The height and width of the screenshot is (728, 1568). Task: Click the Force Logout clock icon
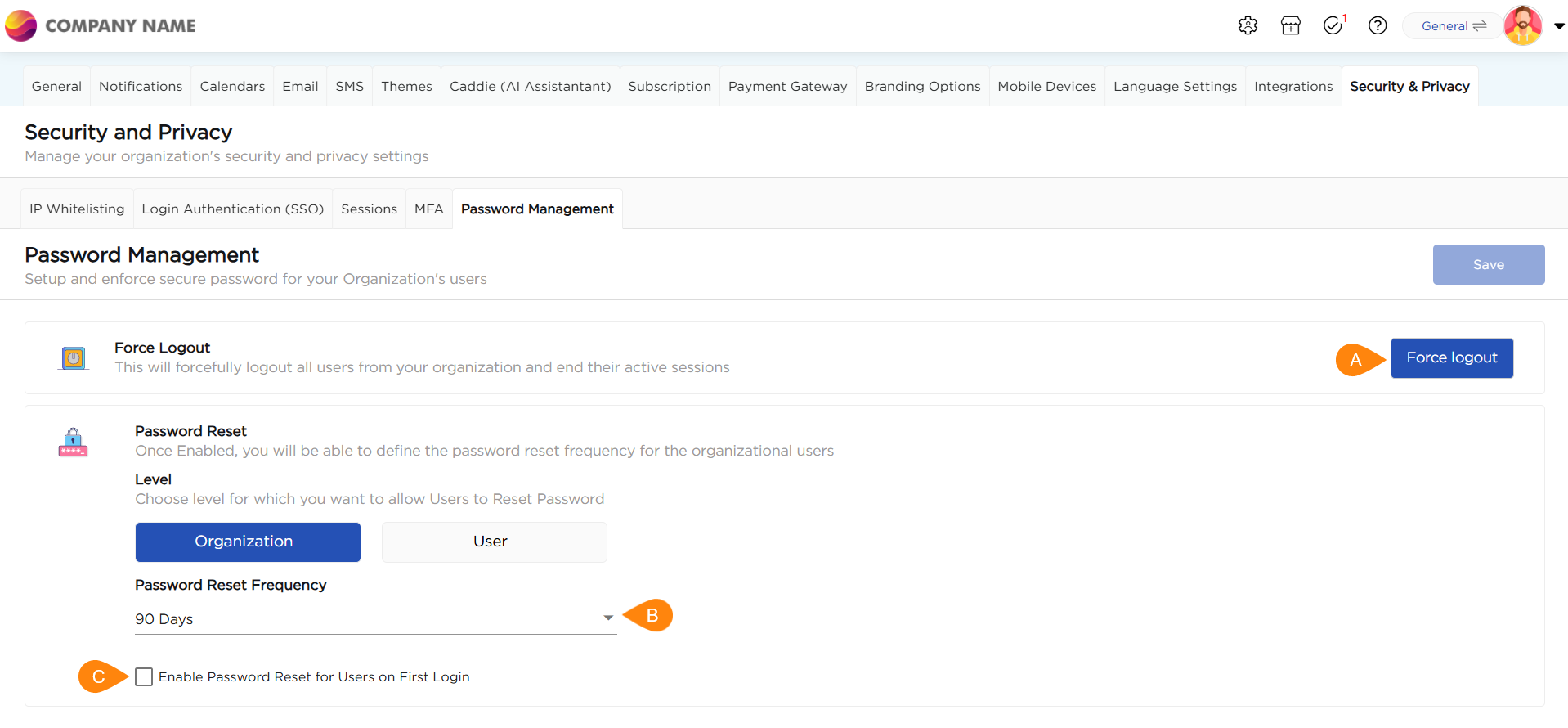click(x=74, y=358)
